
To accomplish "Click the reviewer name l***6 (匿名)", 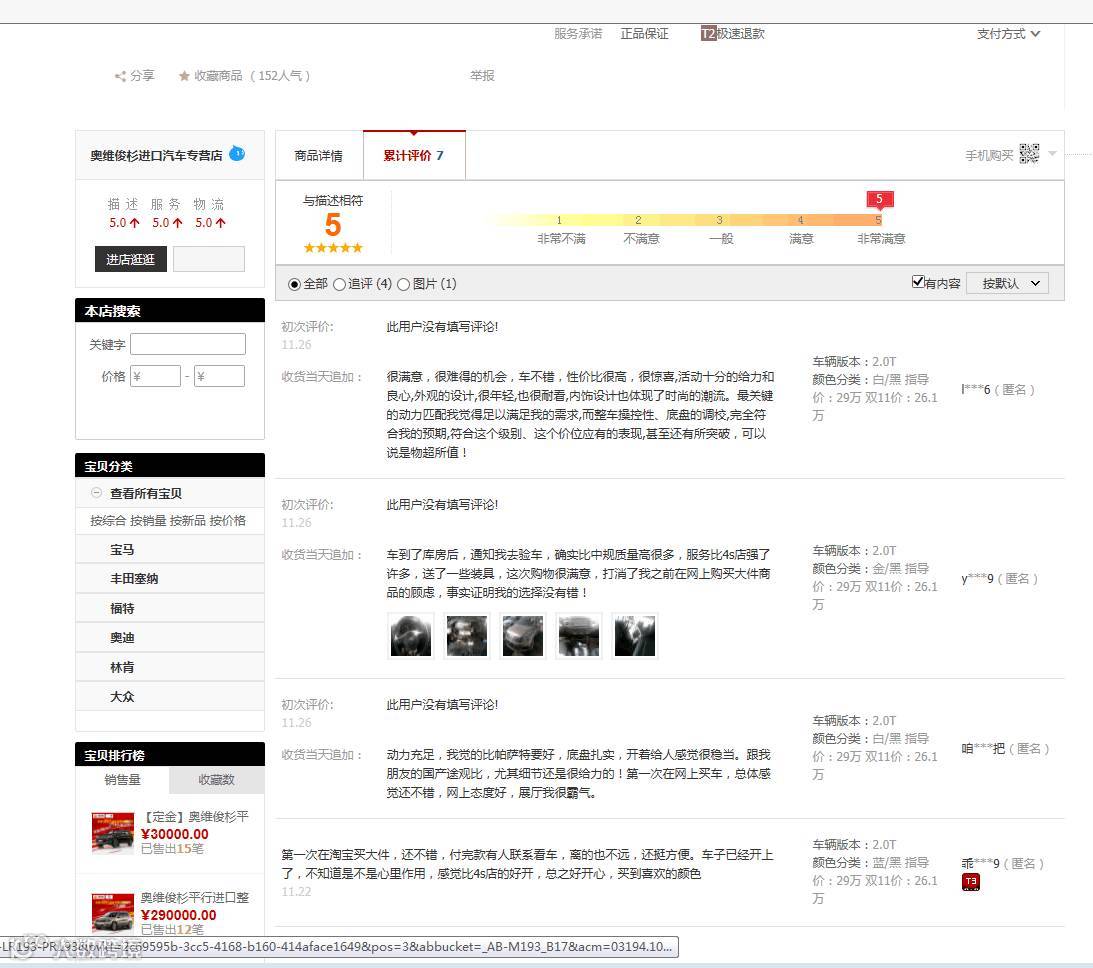I will [x=998, y=390].
